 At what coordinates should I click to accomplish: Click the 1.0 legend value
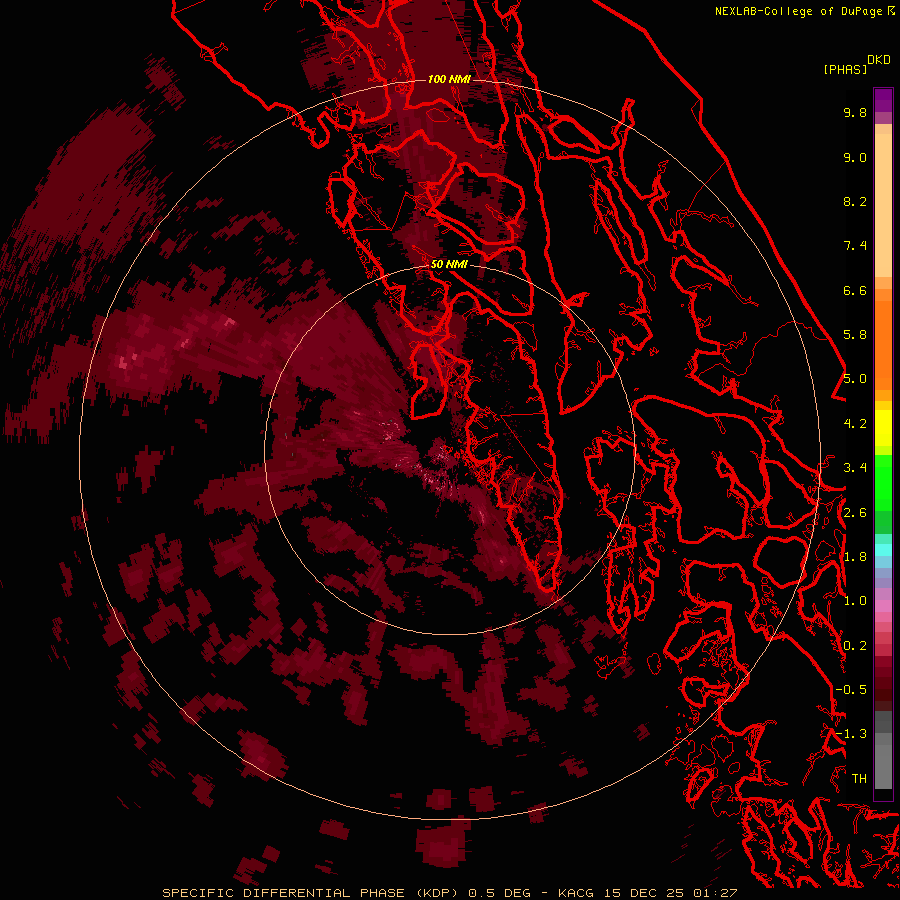coord(855,601)
